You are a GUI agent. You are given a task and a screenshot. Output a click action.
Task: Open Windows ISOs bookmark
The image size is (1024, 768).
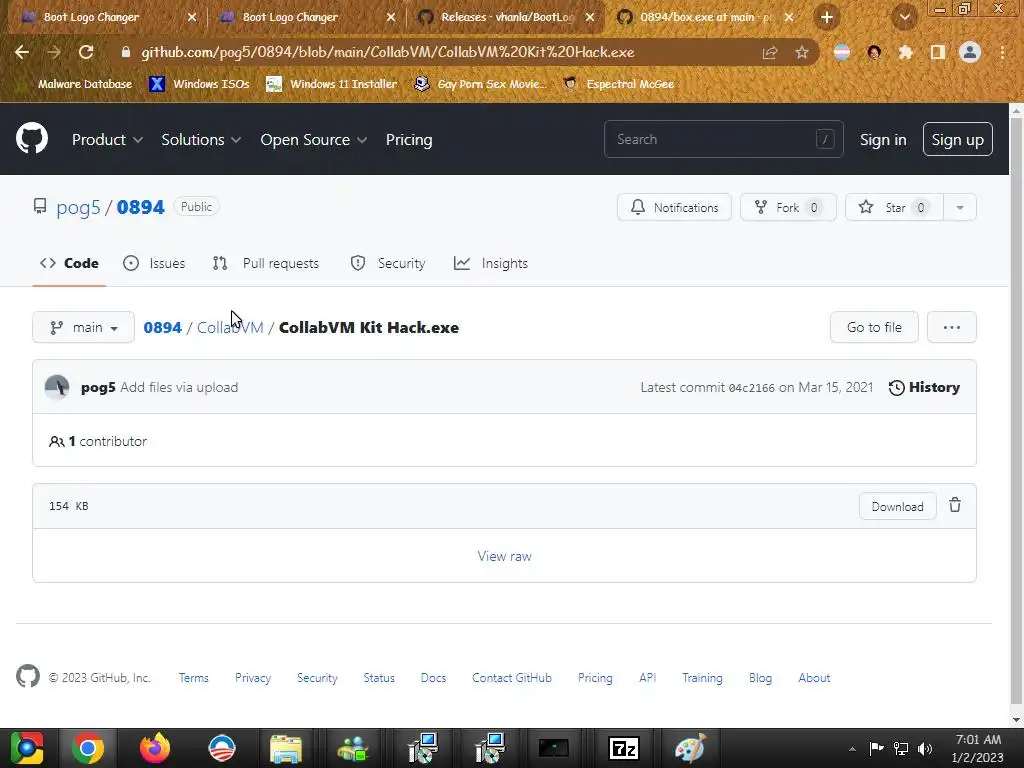200,84
